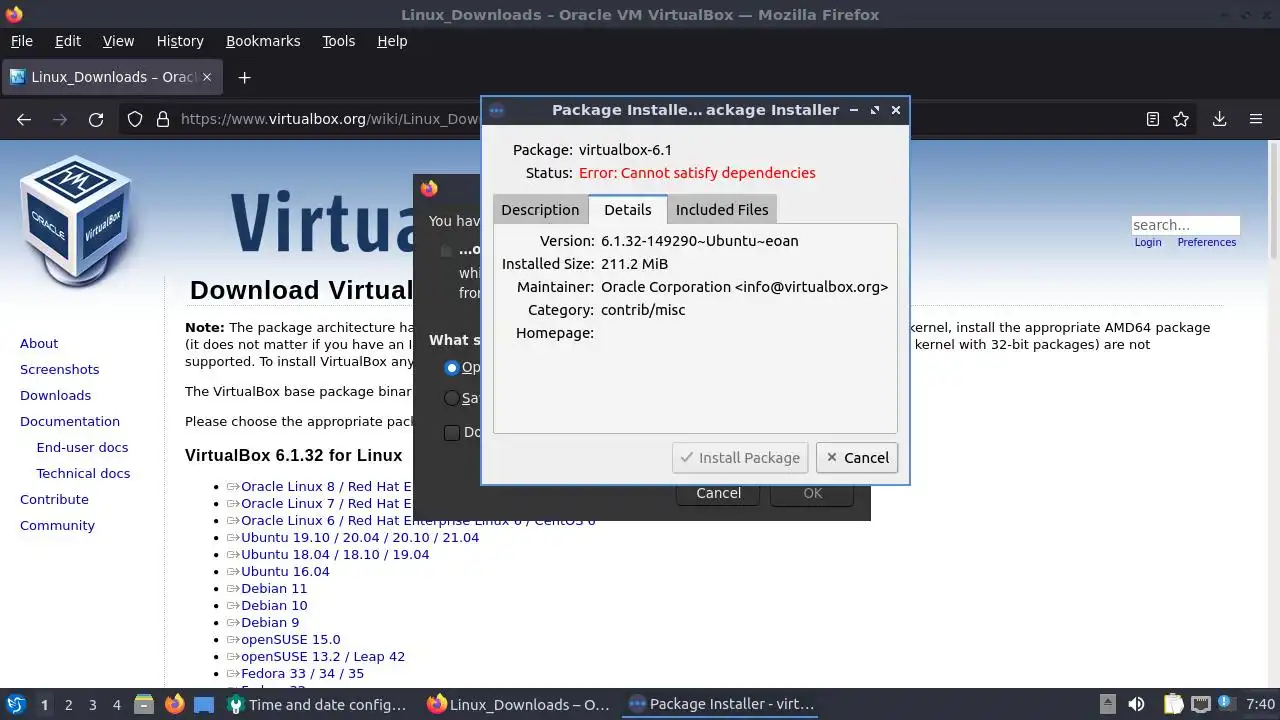Toggle reader view icon in address bar

coord(1153,119)
